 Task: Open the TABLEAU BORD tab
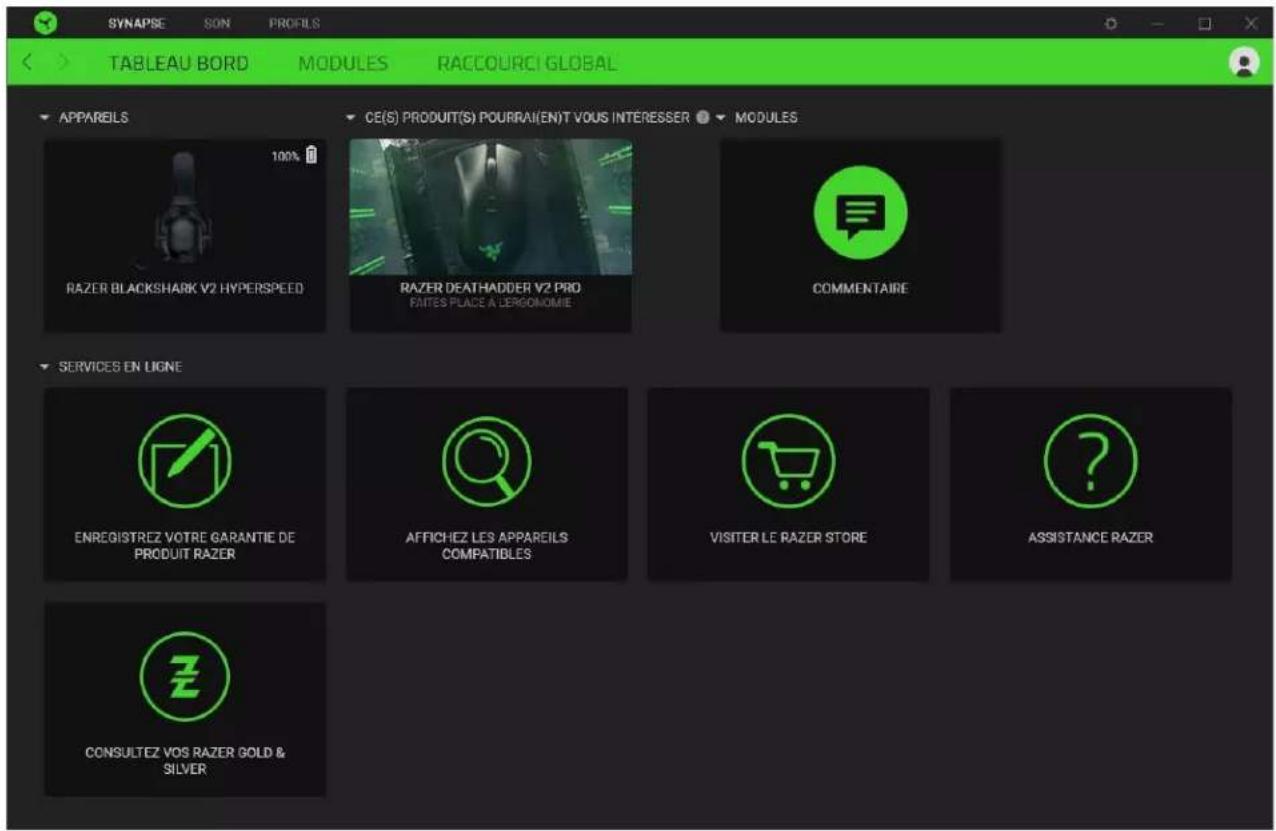pos(179,63)
